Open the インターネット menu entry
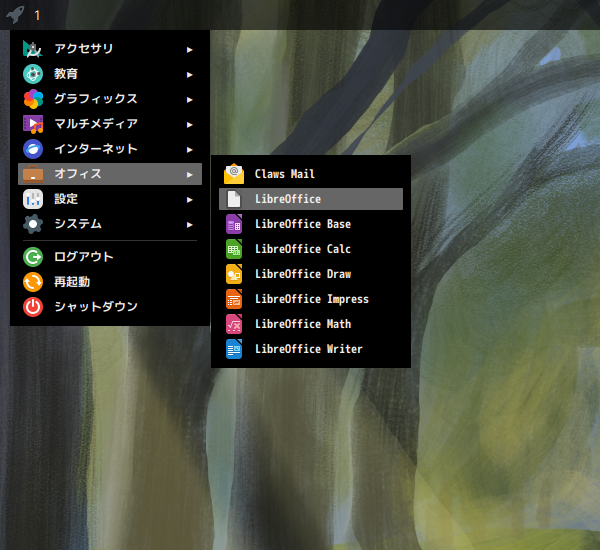The image size is (600, 550). point(110,149)
